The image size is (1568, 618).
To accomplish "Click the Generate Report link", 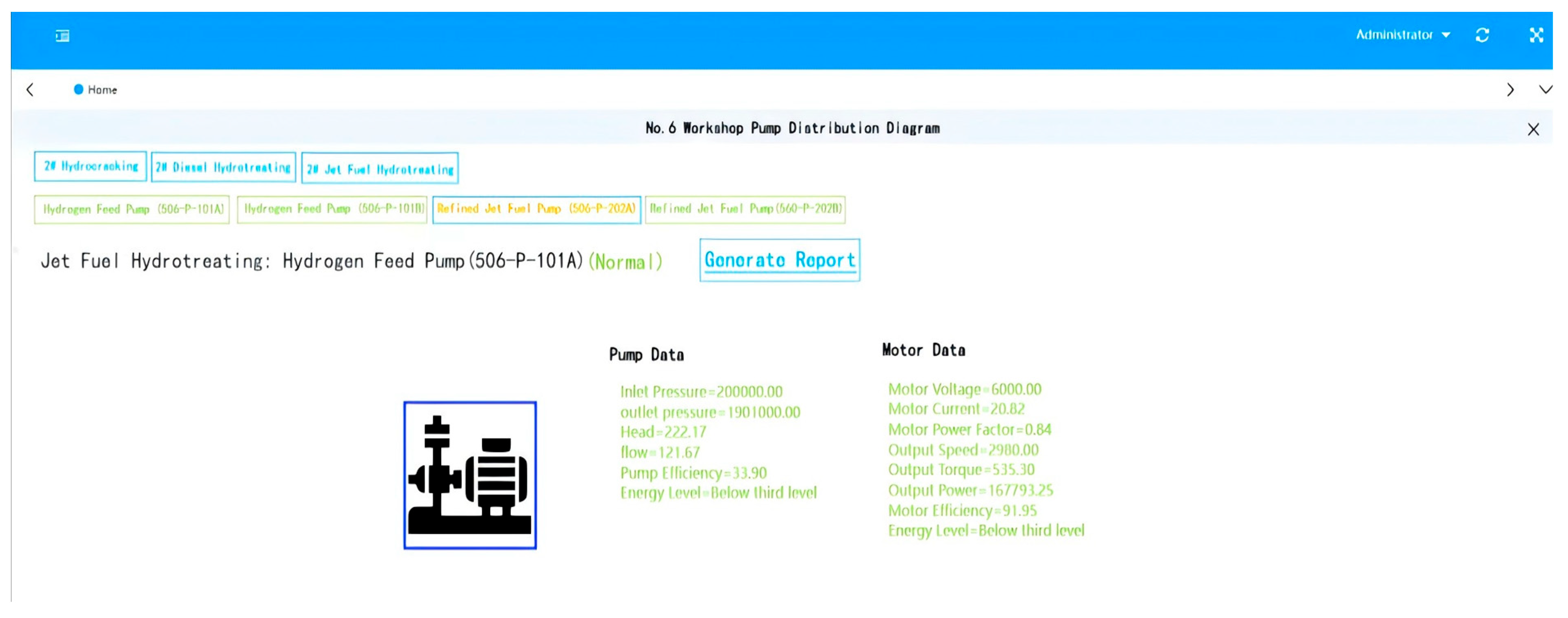I will 779,261.
